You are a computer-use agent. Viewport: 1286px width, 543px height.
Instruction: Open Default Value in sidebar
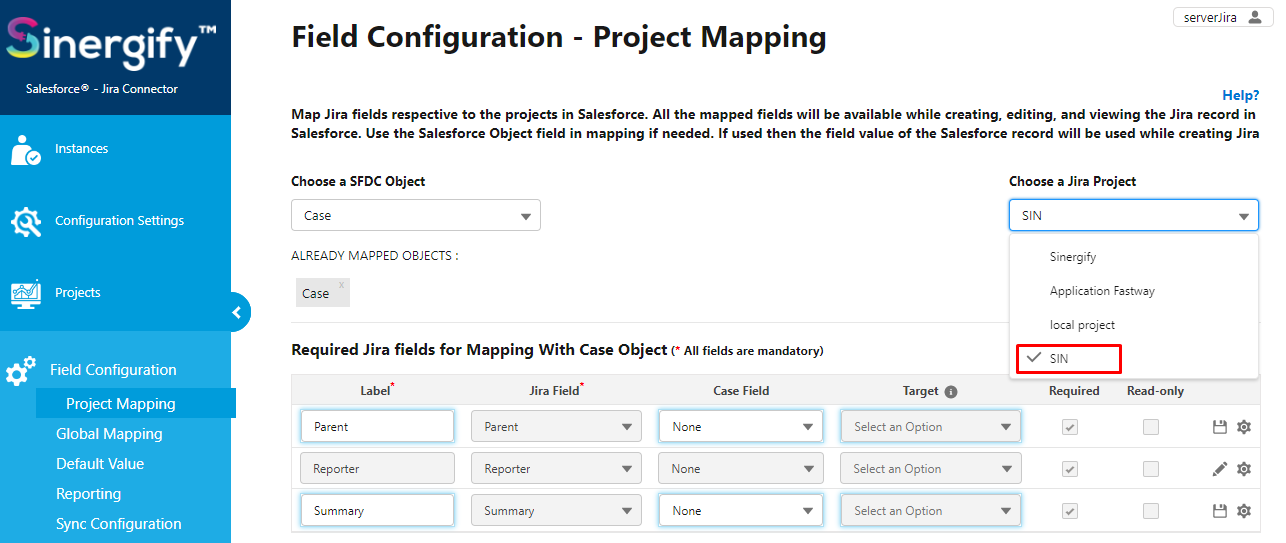(100, 464)
